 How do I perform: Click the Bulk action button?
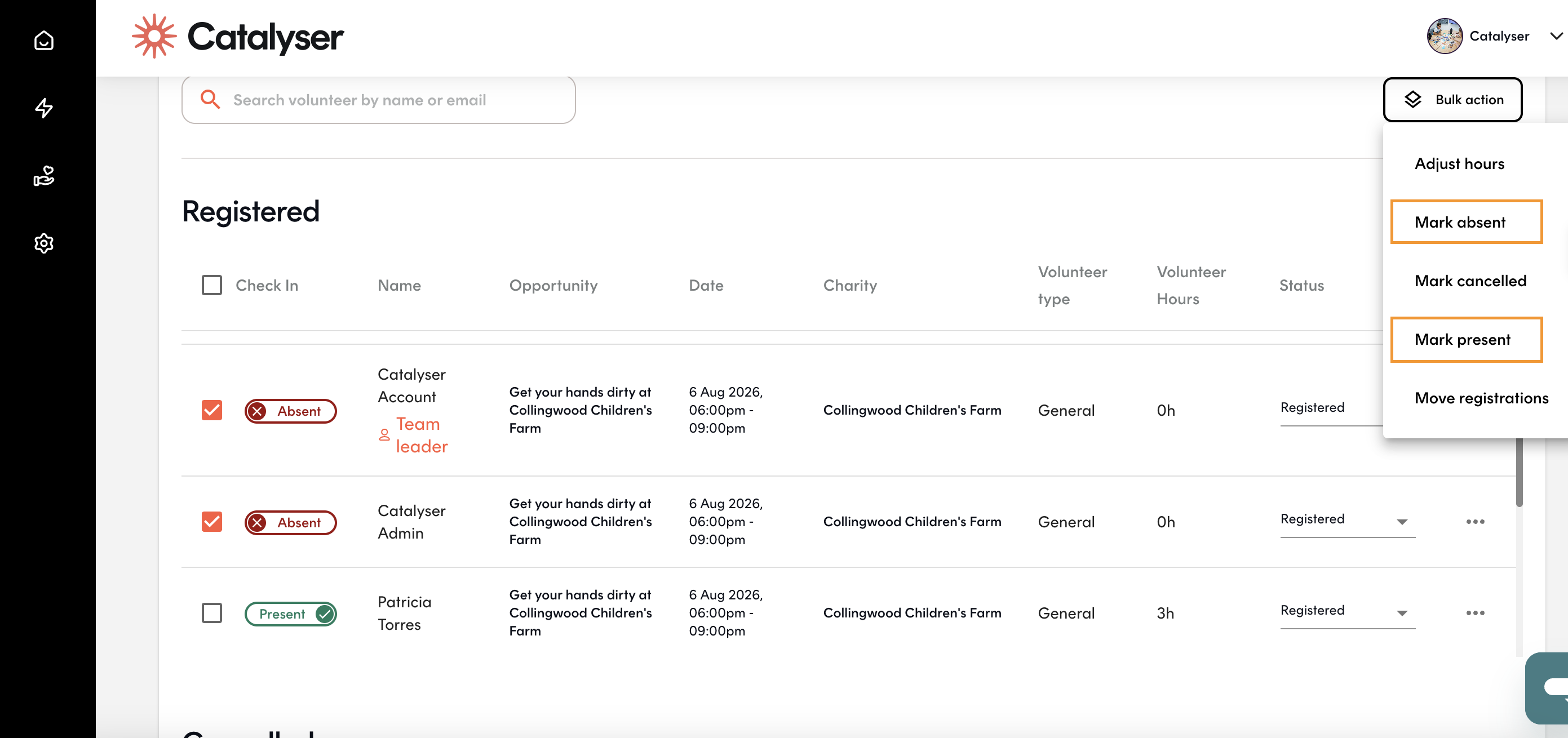pos(1452,99)
